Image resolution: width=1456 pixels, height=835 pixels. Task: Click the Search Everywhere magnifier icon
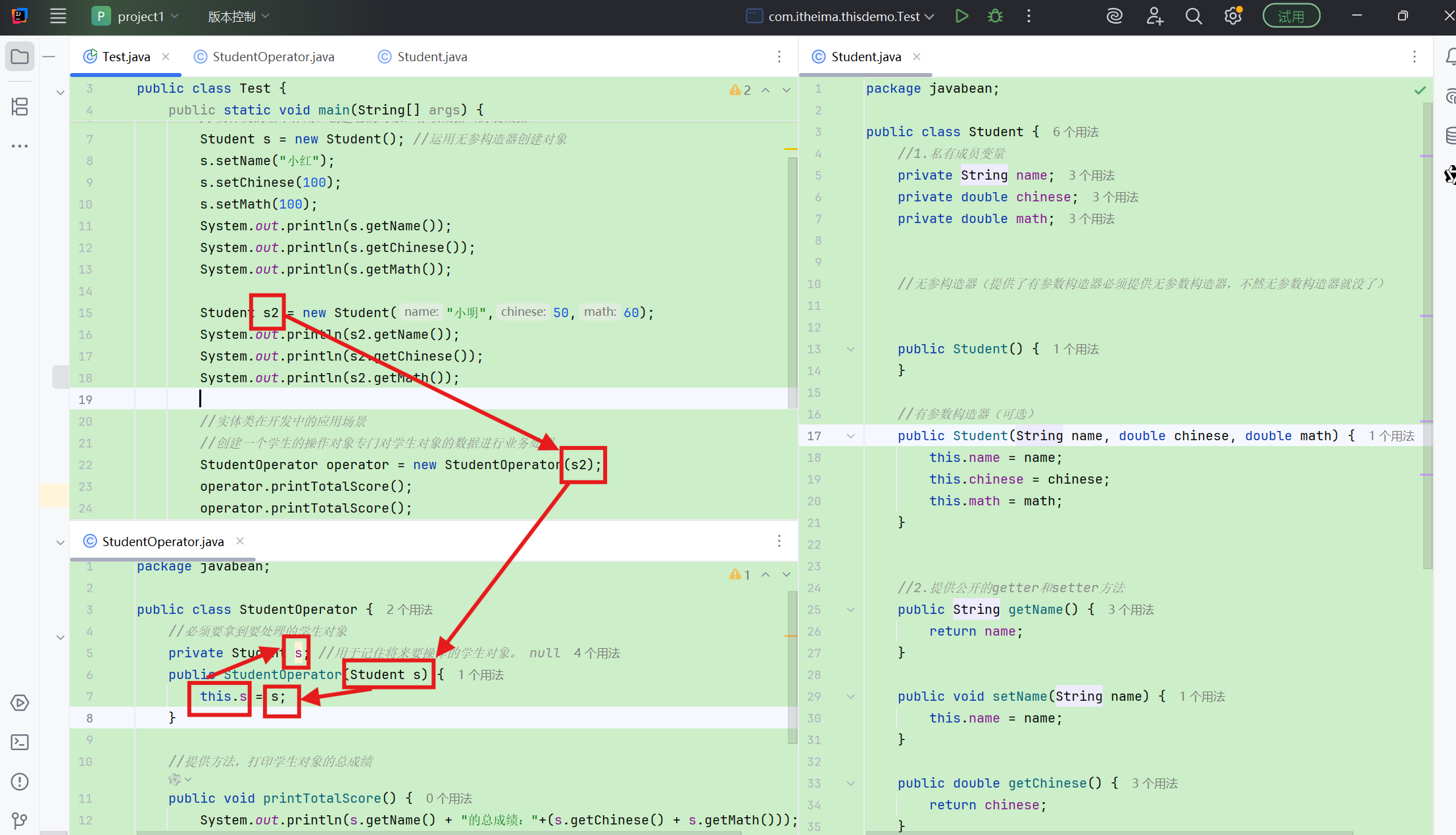(1194, 16)
